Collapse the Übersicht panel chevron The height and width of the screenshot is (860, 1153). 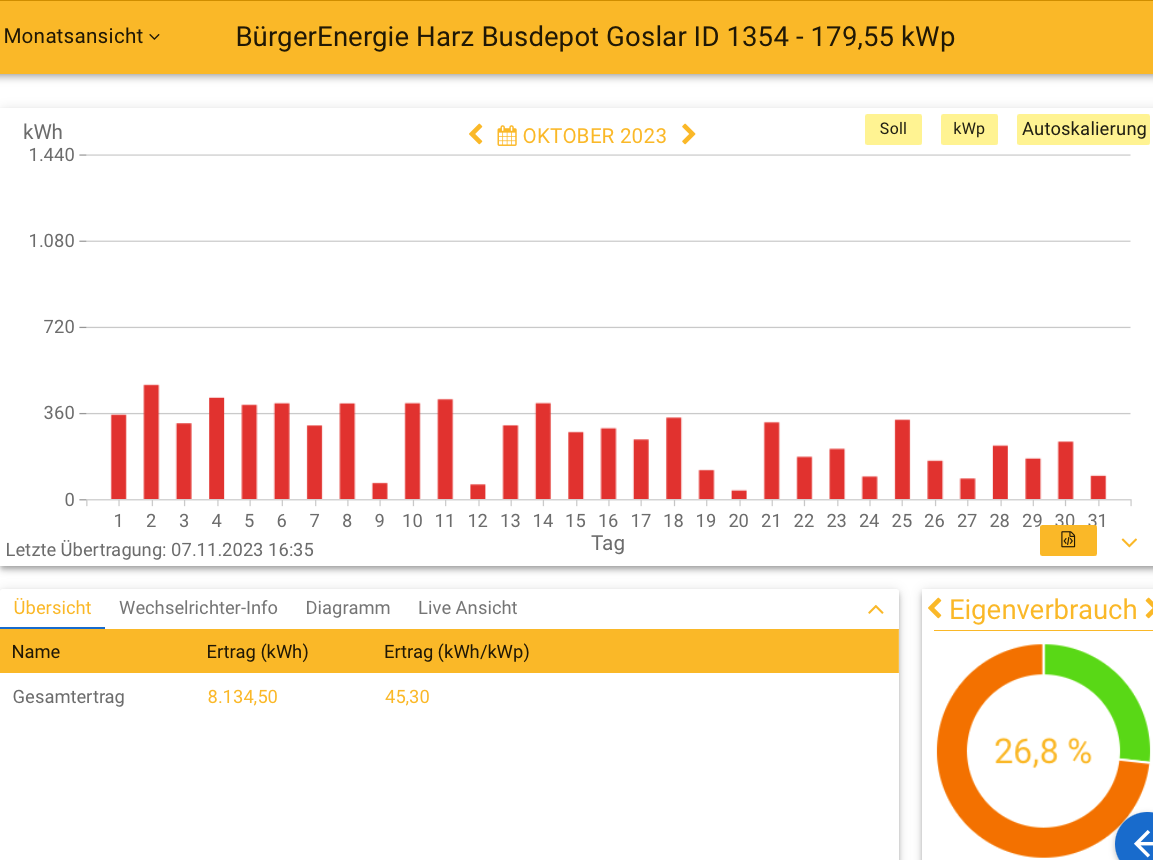pyautogui.click(x=875, y=609)
